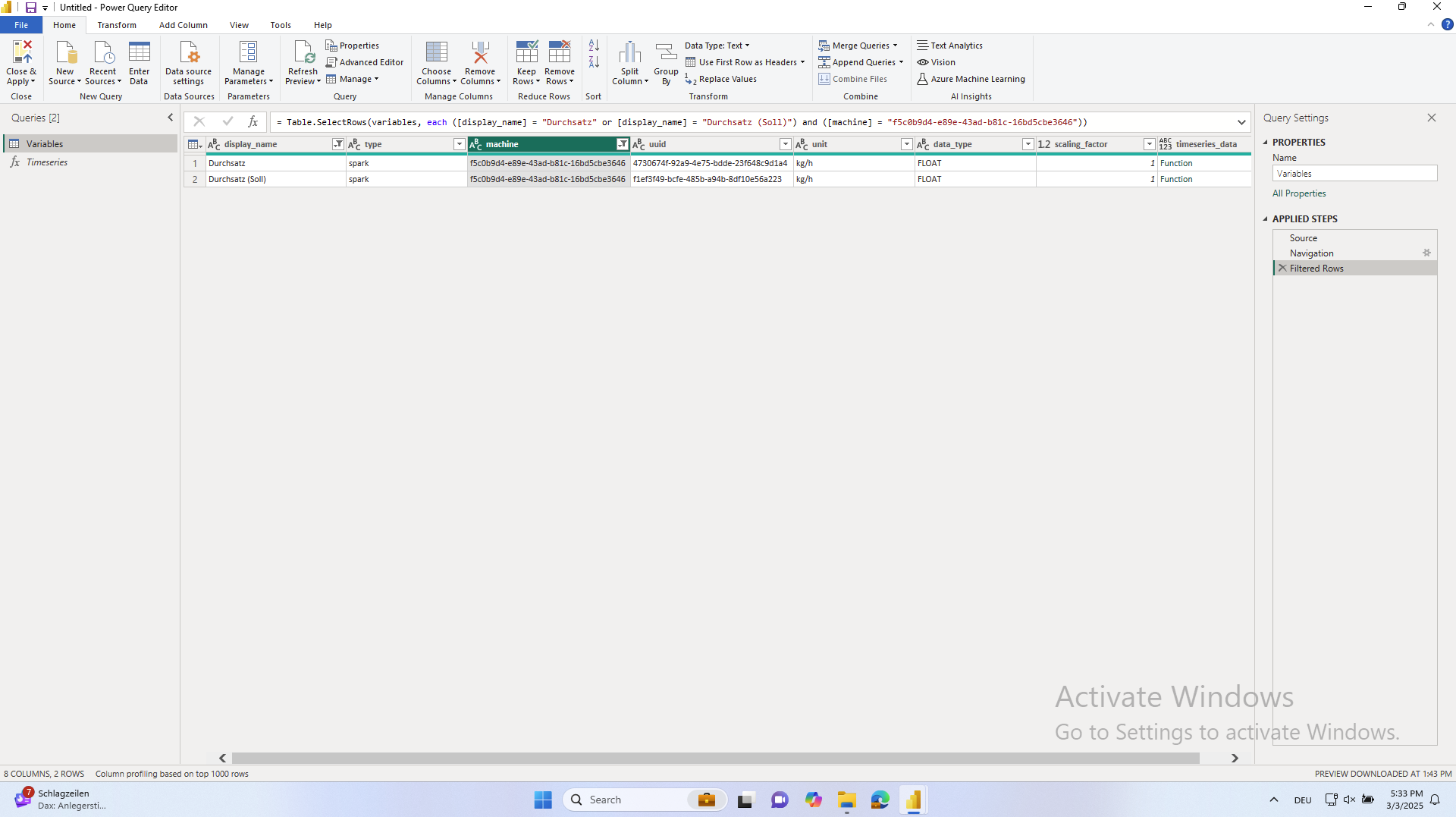Sort ascending using the A-Z icon

[x=594, y=46]
